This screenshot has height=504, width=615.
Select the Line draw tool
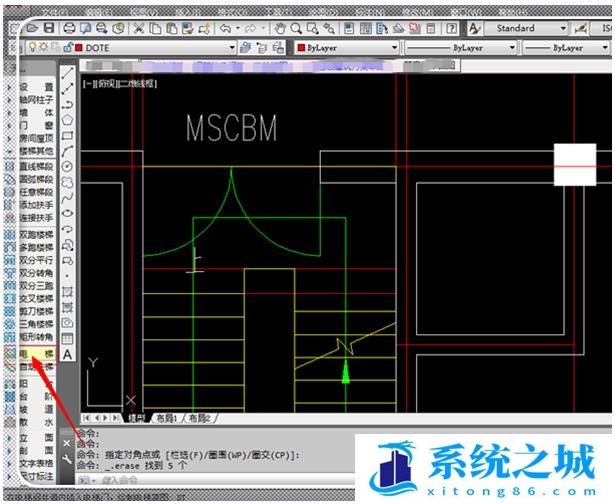click(68, 72)
